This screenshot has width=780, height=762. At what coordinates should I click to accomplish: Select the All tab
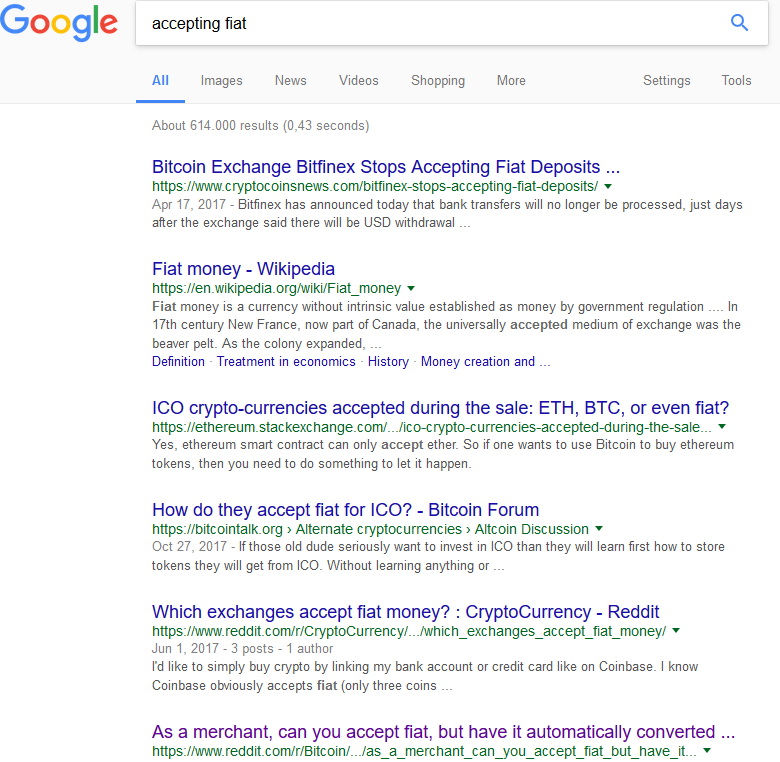(x=160, y=81)
